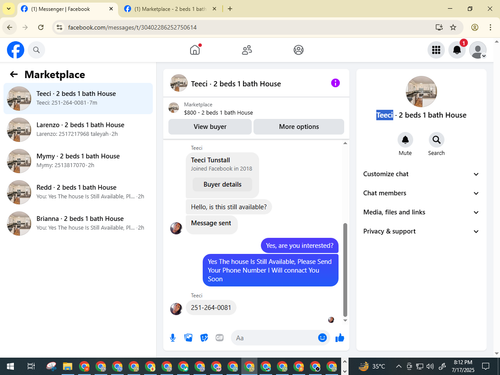
Task: Record a voice clip with microphone icon
Action: [x=173, y=338]
